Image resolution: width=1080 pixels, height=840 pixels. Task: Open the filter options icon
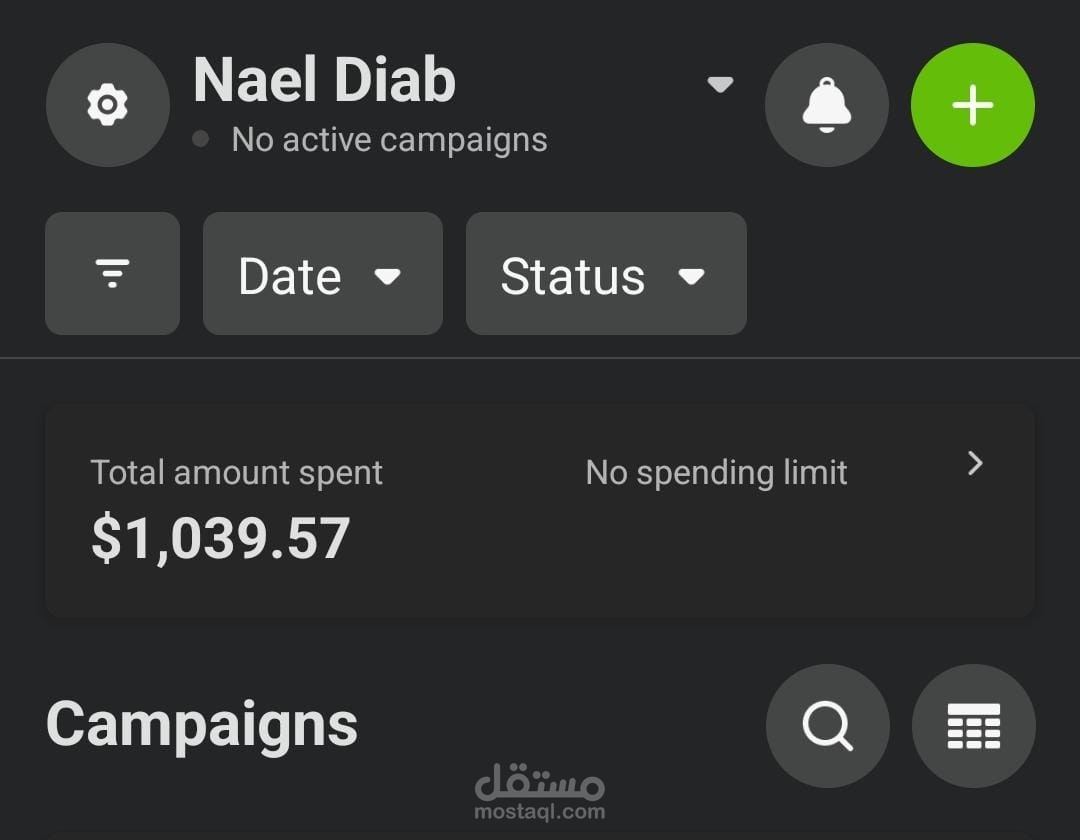click(x=112, y=273)
